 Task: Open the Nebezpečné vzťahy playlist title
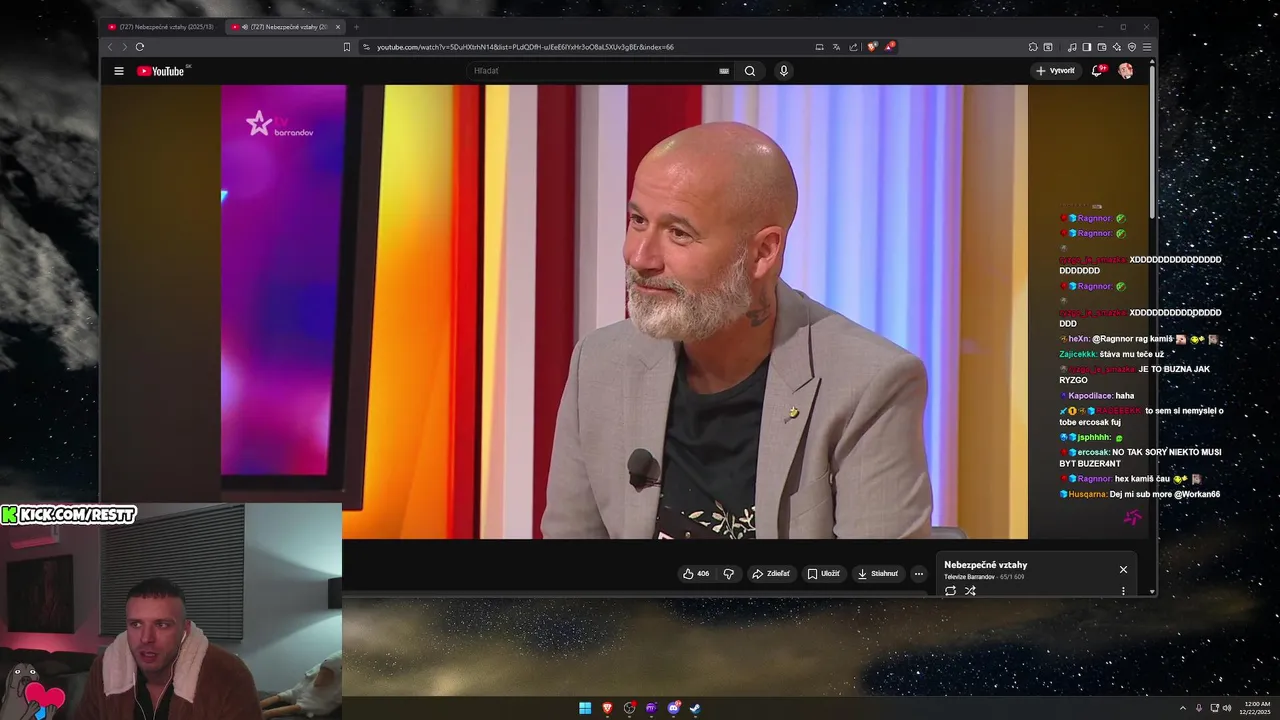(x=985, y=565)
